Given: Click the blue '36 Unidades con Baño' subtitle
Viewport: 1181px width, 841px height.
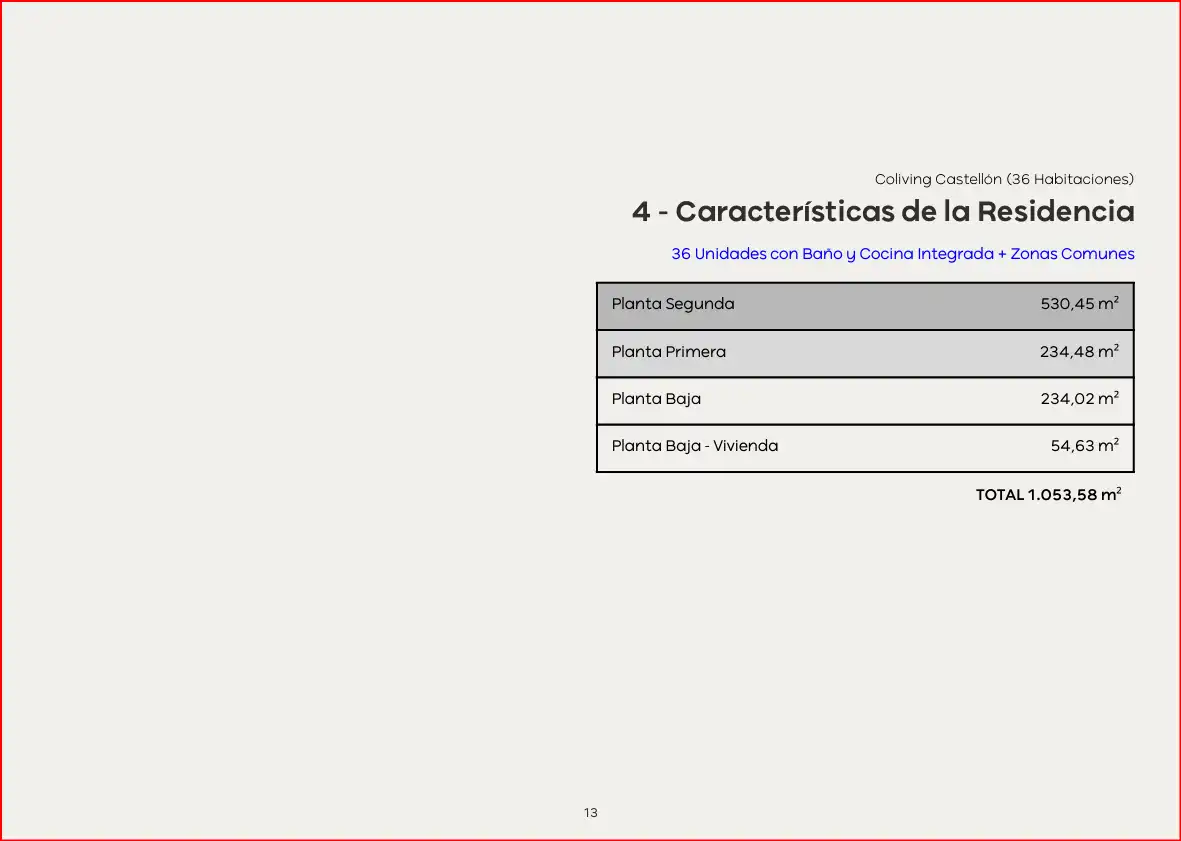Looking at the screenshot, I should pos(902,254).
